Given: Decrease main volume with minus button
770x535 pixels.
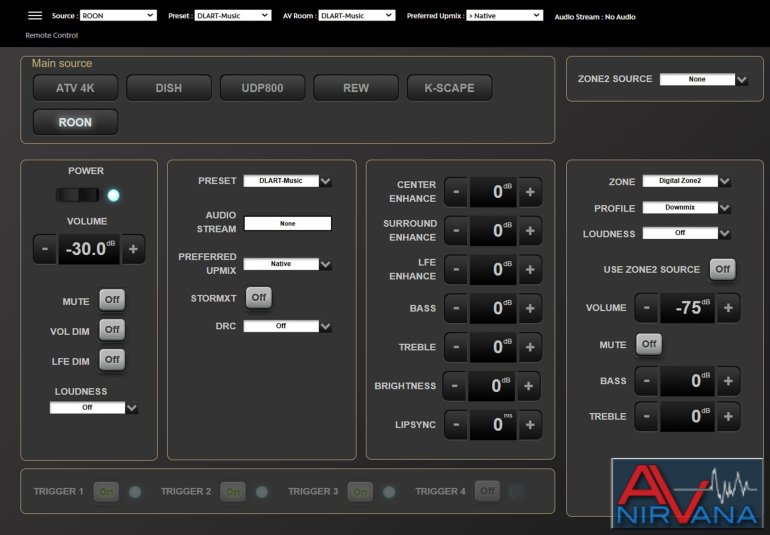Looking at the screenshot, I should [x=45, y=249].
